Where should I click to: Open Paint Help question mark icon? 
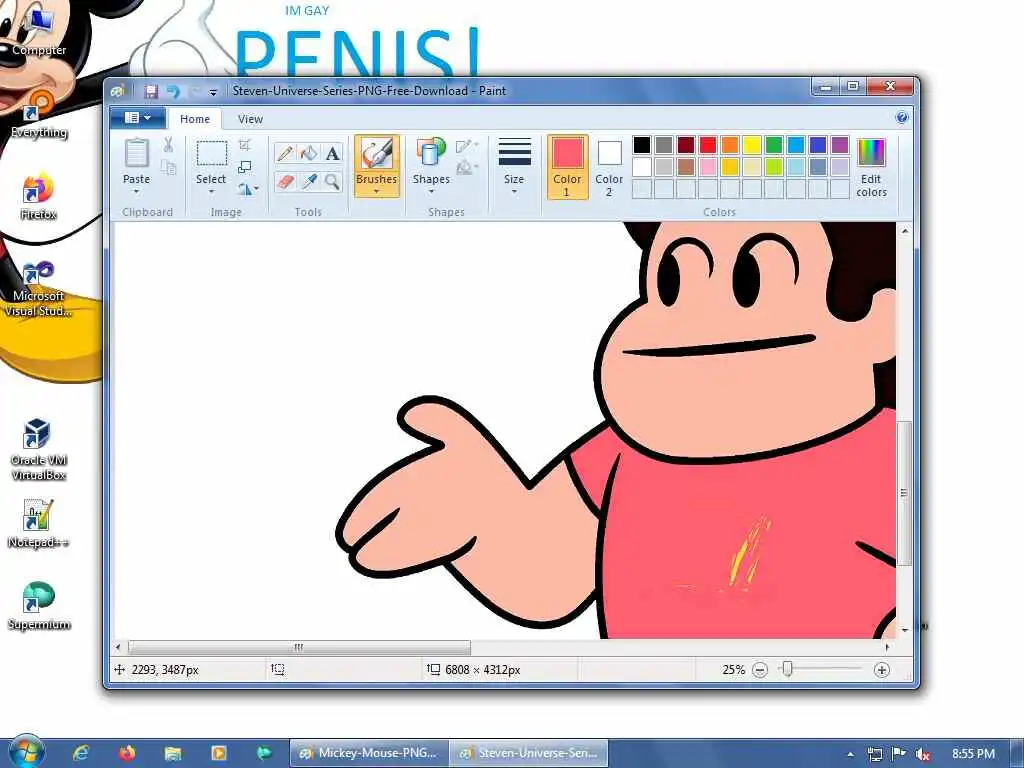pos(902,118)
